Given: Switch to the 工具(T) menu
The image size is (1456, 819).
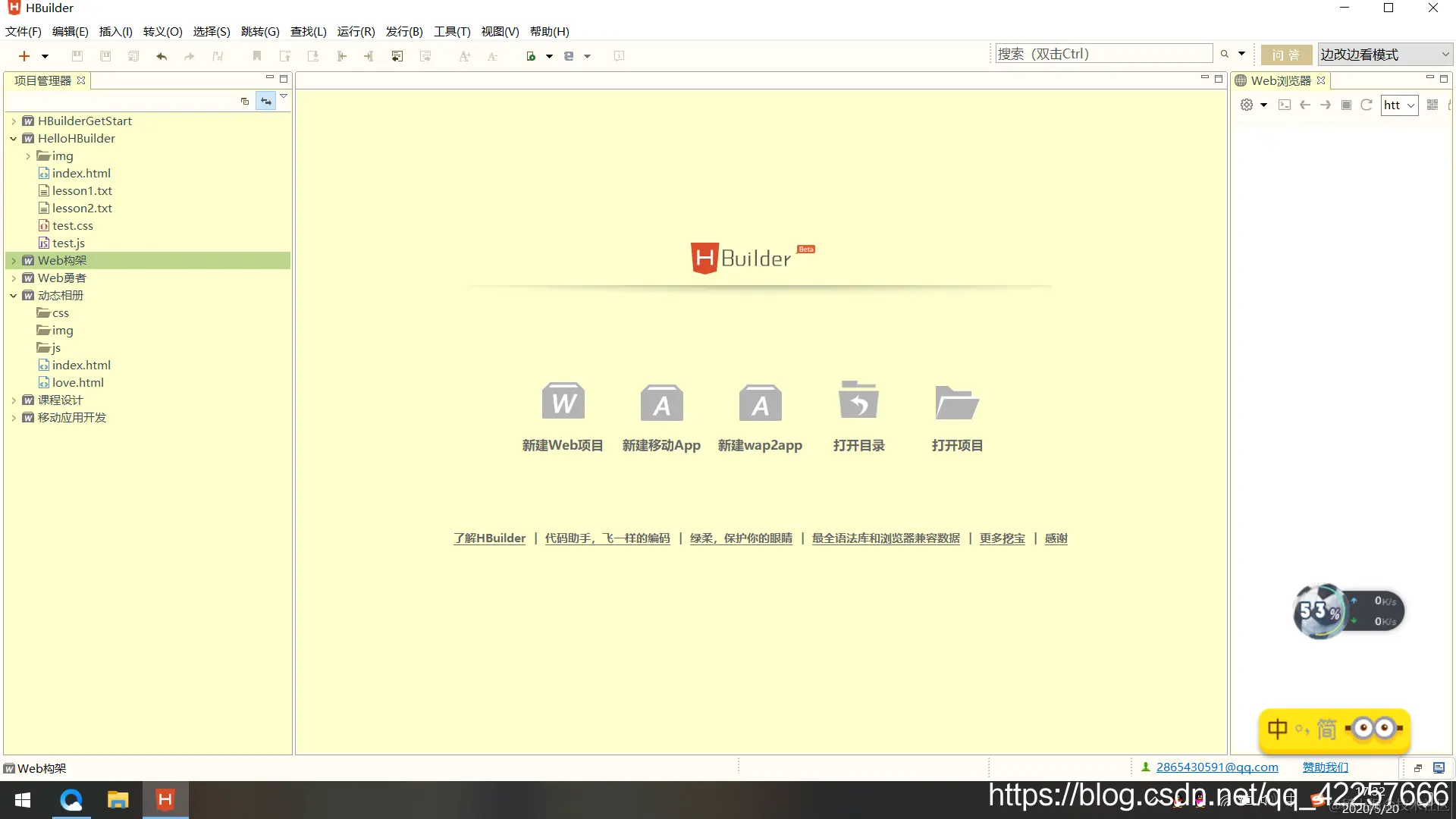Looking at the screenshot, I should coord(451,31).
